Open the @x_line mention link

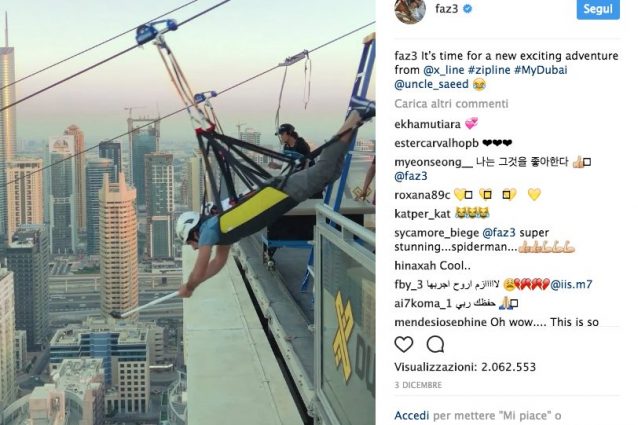coord(444,70)
